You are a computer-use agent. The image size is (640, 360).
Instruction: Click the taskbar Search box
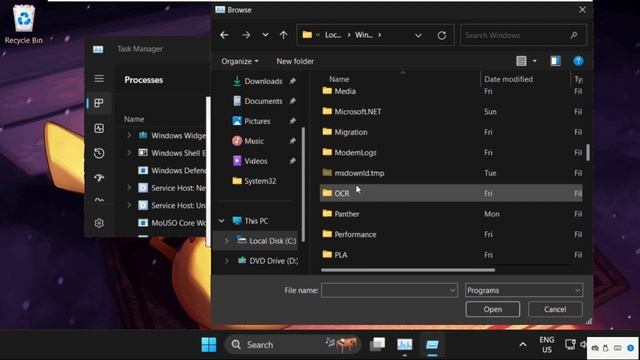point(293,345)
